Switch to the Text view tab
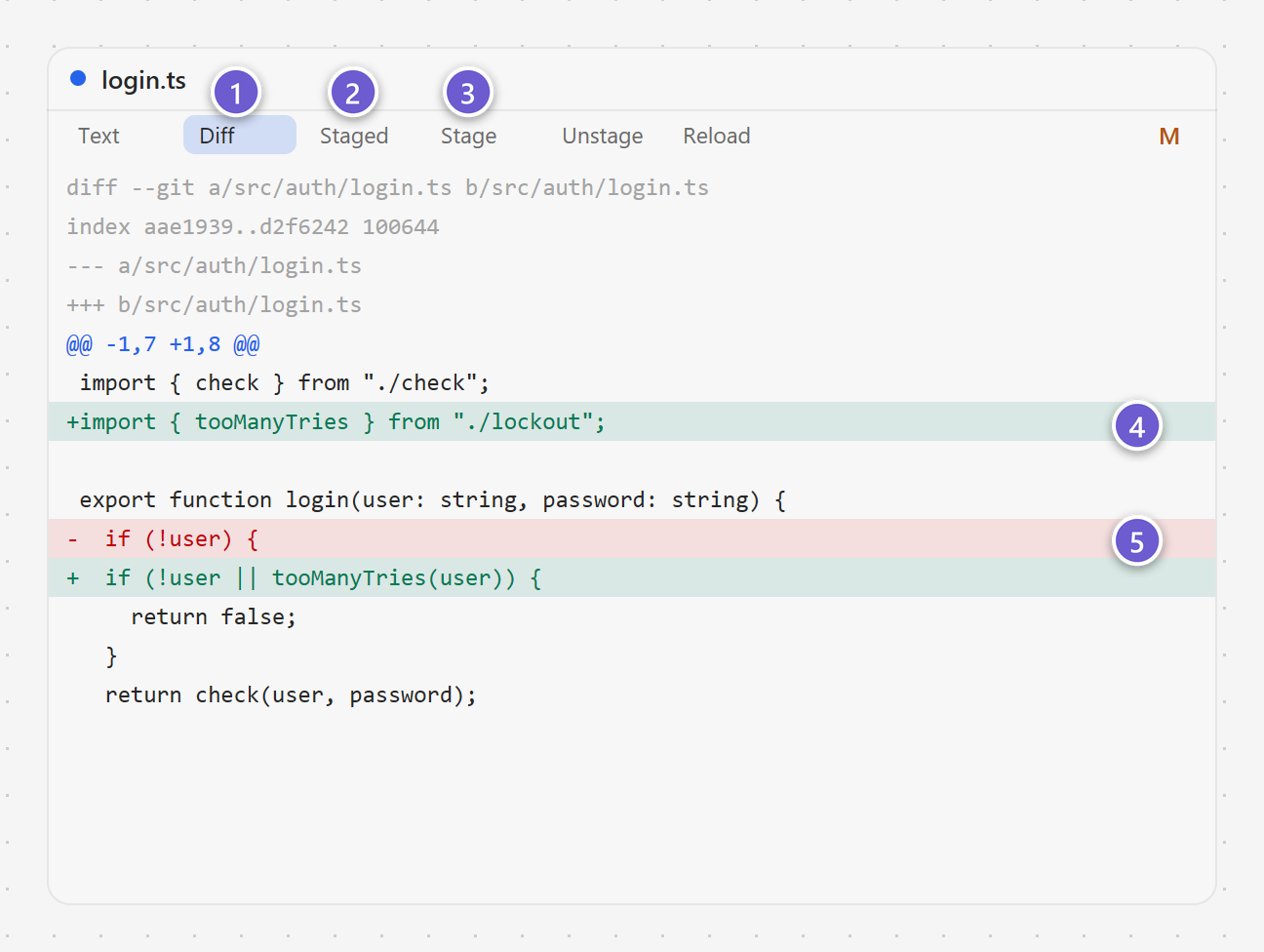The height and width of the screenshot is (952, 1264). 99,136
